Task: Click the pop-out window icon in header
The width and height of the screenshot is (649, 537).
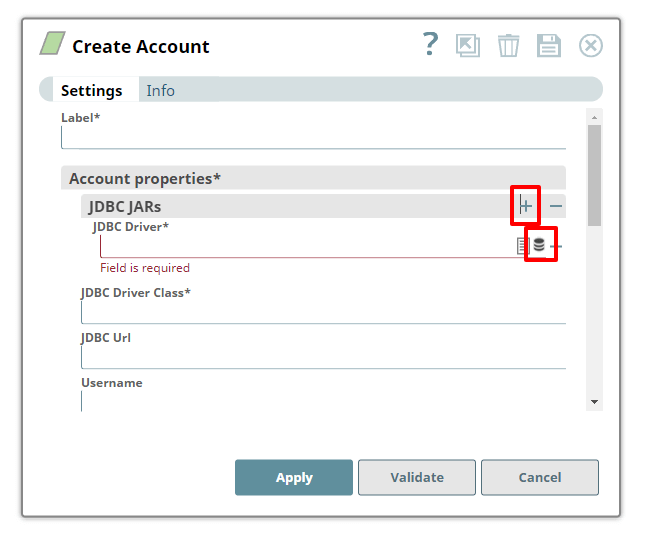Action: [x=468, y=46]
